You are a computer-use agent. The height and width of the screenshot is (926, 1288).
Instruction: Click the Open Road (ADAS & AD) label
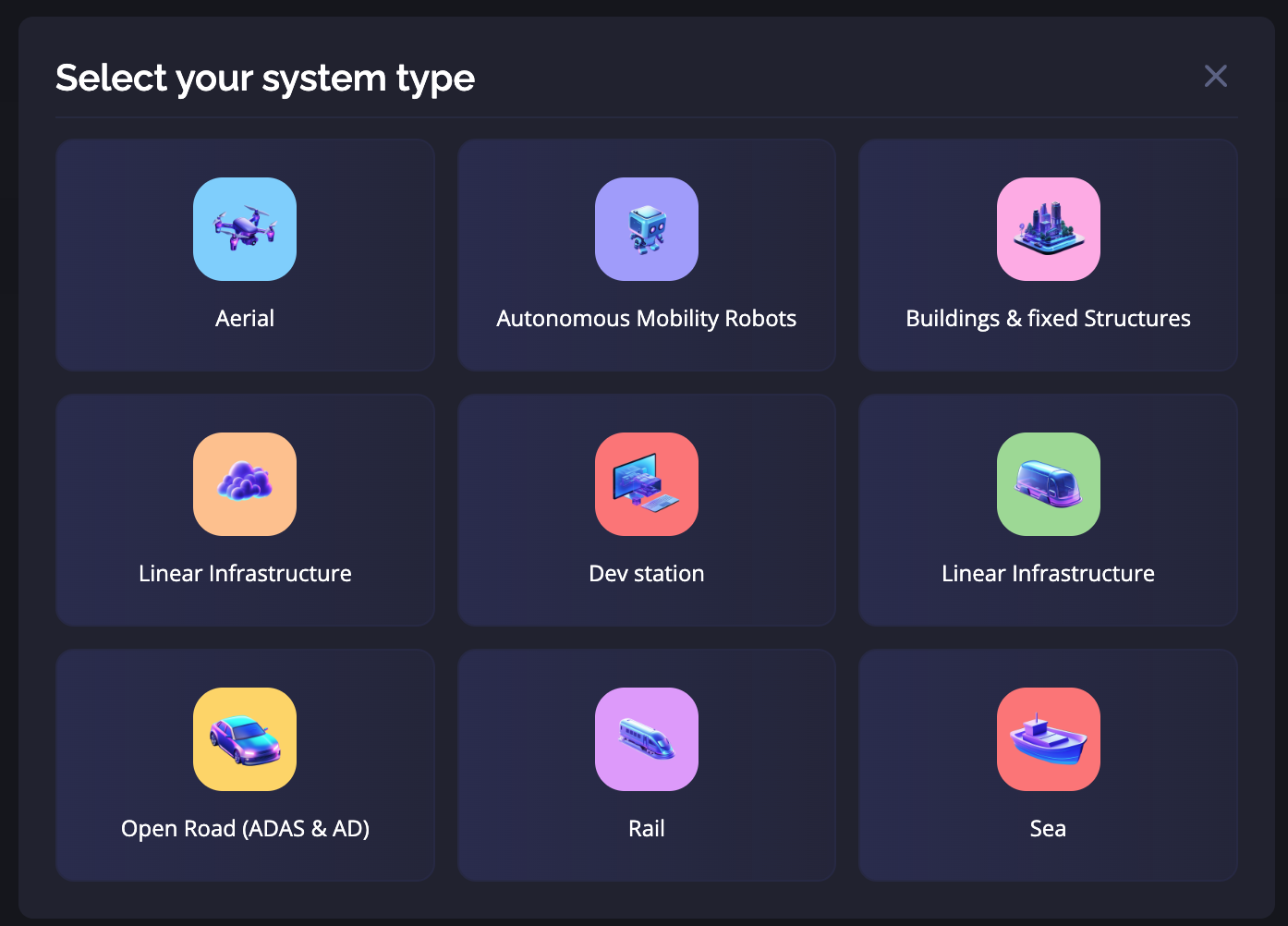click(x=245, y=829)
